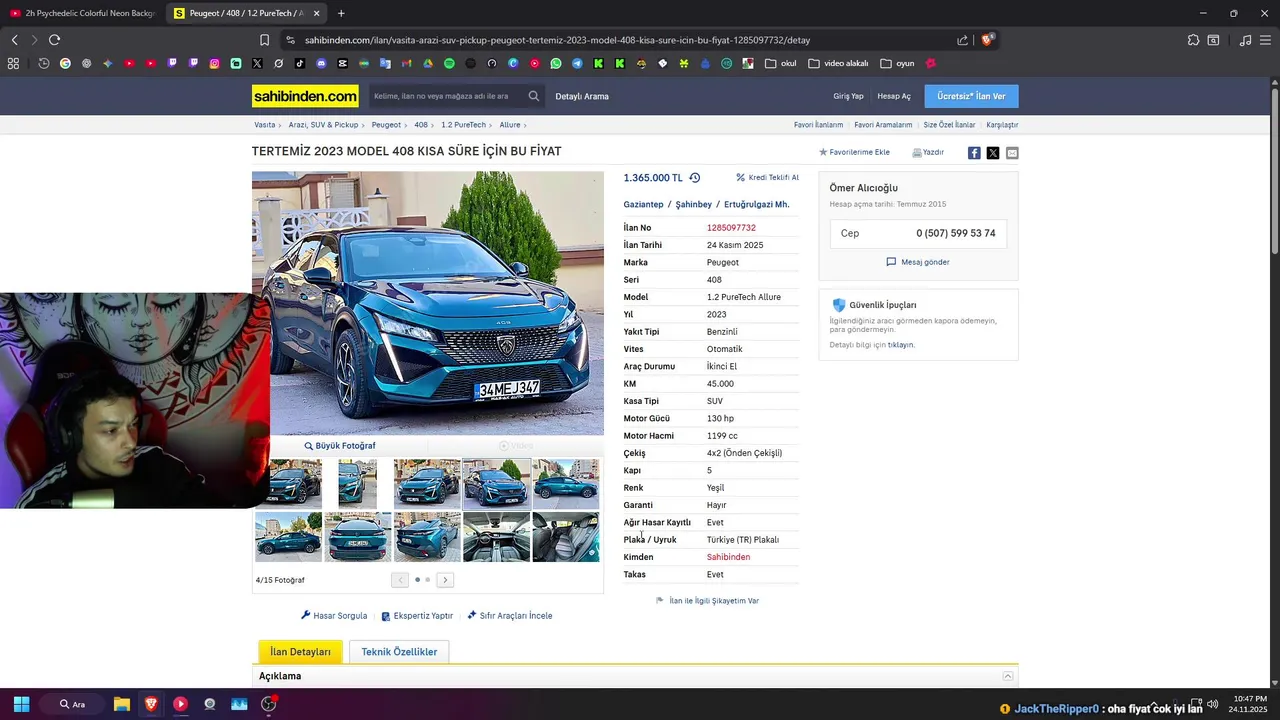
Task: Click Ekspertiz Yaptır link
Action: (x=417, y=616)
